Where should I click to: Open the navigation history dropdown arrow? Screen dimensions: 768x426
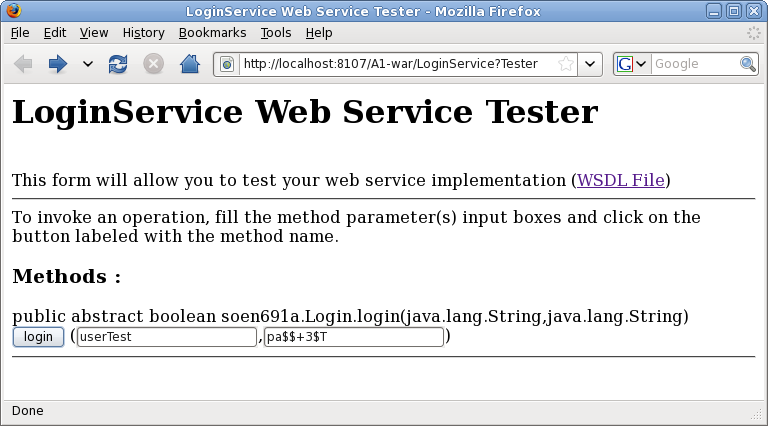[88, 64]
